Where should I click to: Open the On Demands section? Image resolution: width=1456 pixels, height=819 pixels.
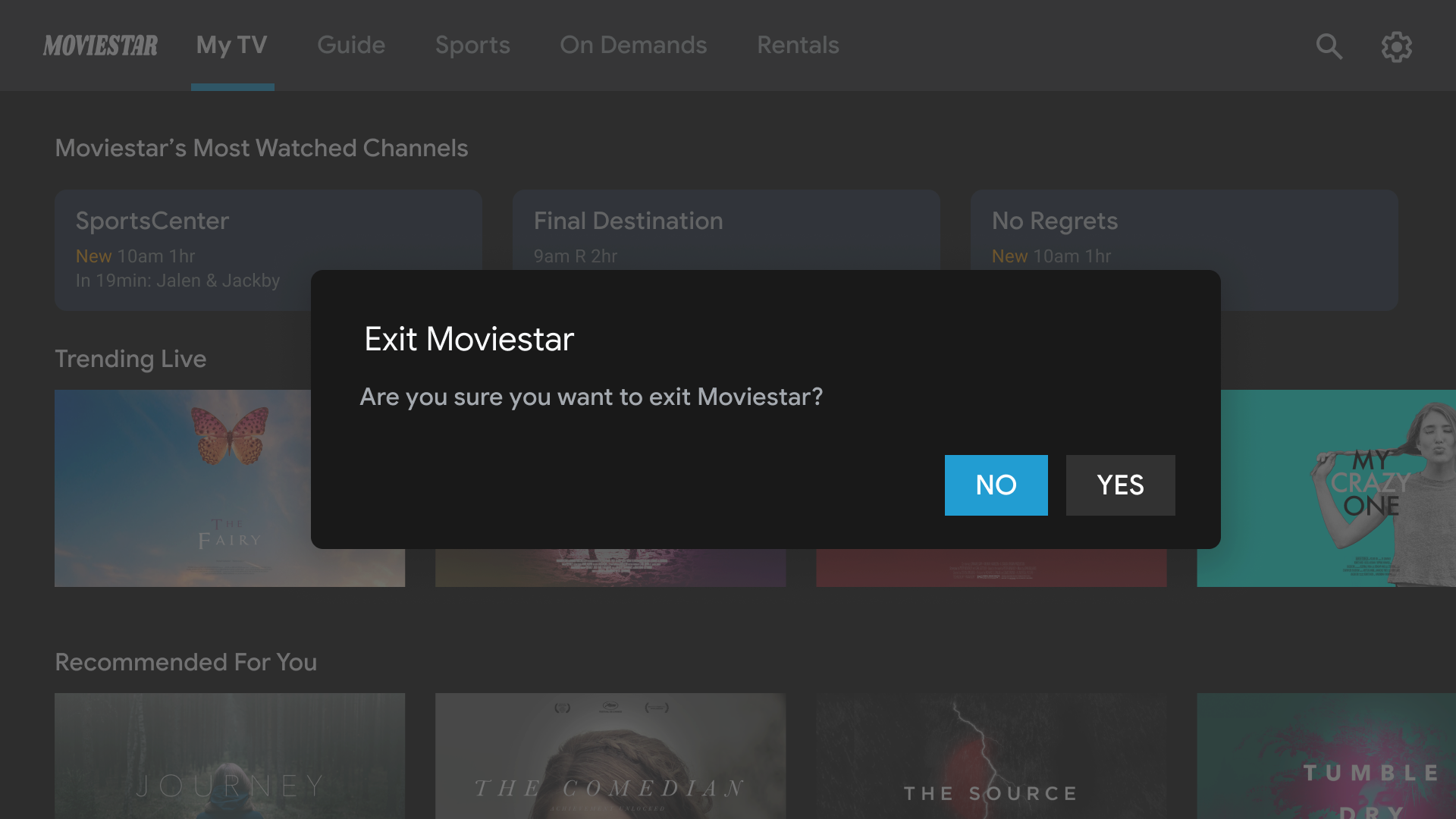point(633,45)
